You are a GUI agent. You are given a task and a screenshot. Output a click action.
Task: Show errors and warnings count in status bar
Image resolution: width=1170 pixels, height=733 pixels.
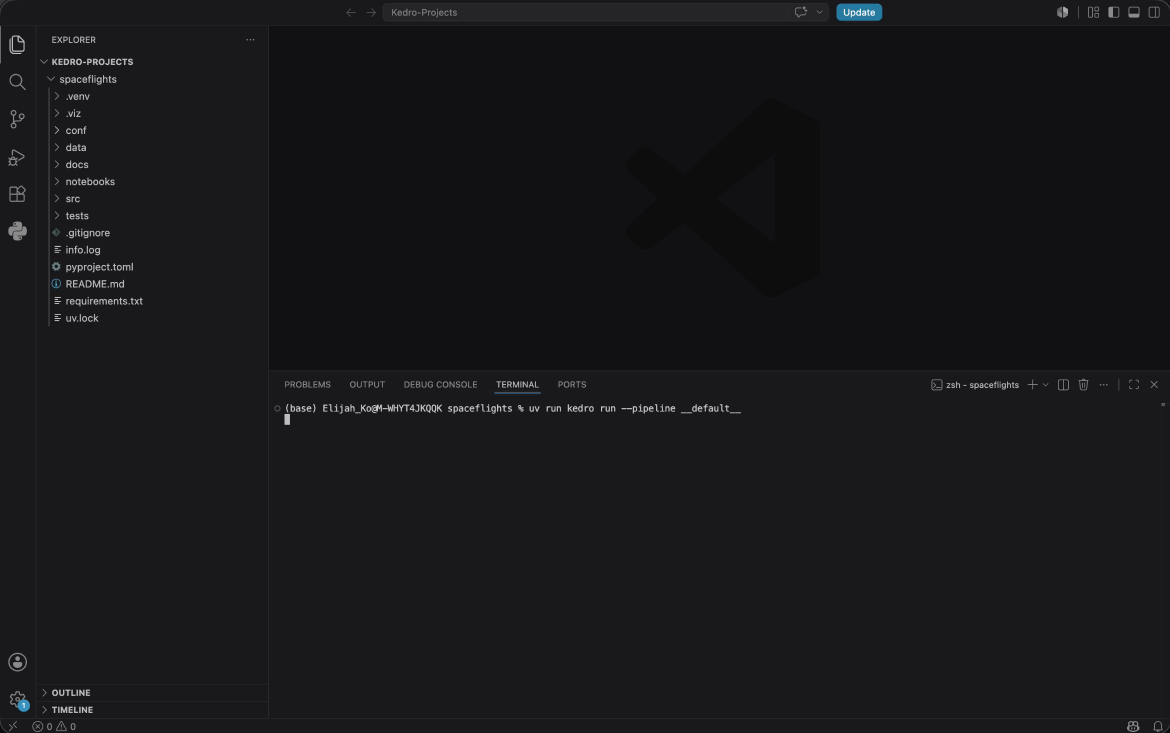click(54, 726)
